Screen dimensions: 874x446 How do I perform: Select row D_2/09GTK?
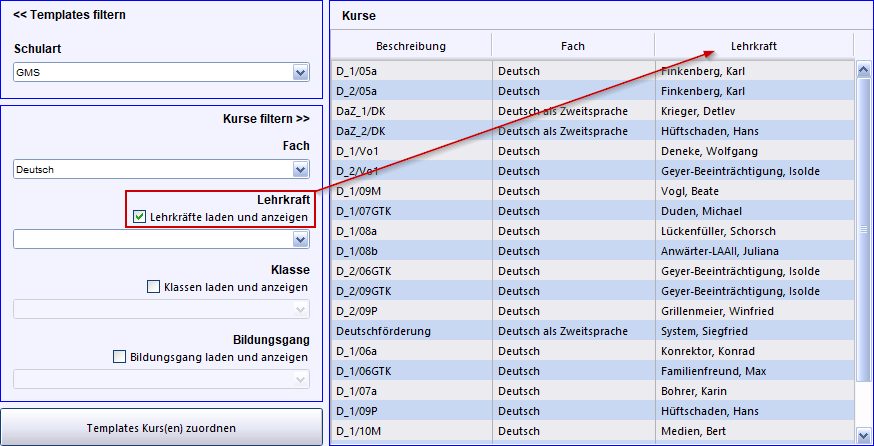pos(593,291)
